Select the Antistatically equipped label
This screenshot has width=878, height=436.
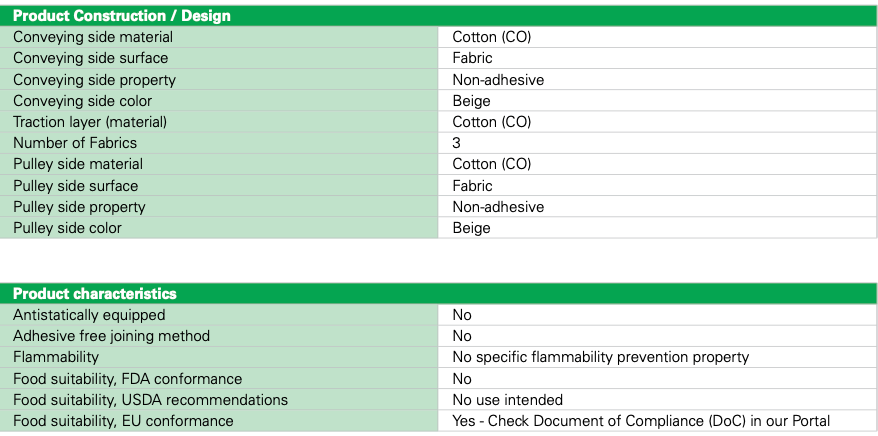[x=89, y=315]
